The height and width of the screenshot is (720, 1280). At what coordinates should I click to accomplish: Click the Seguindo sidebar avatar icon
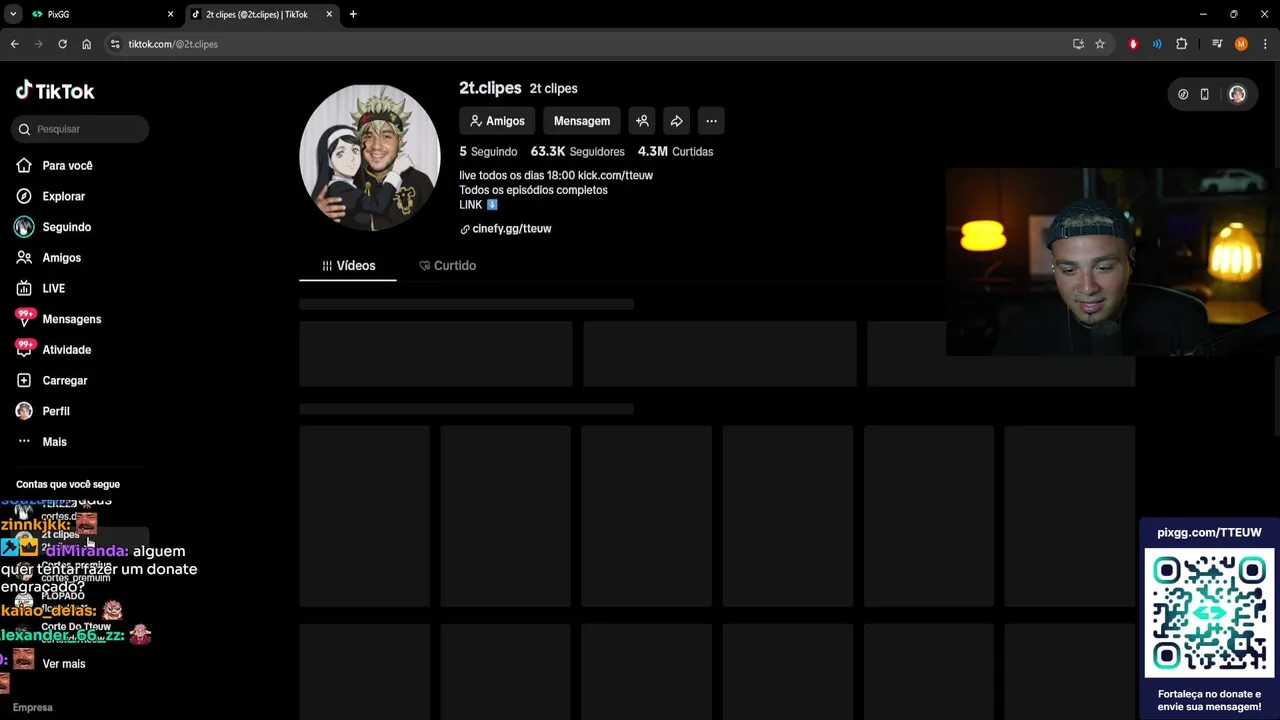24,227
